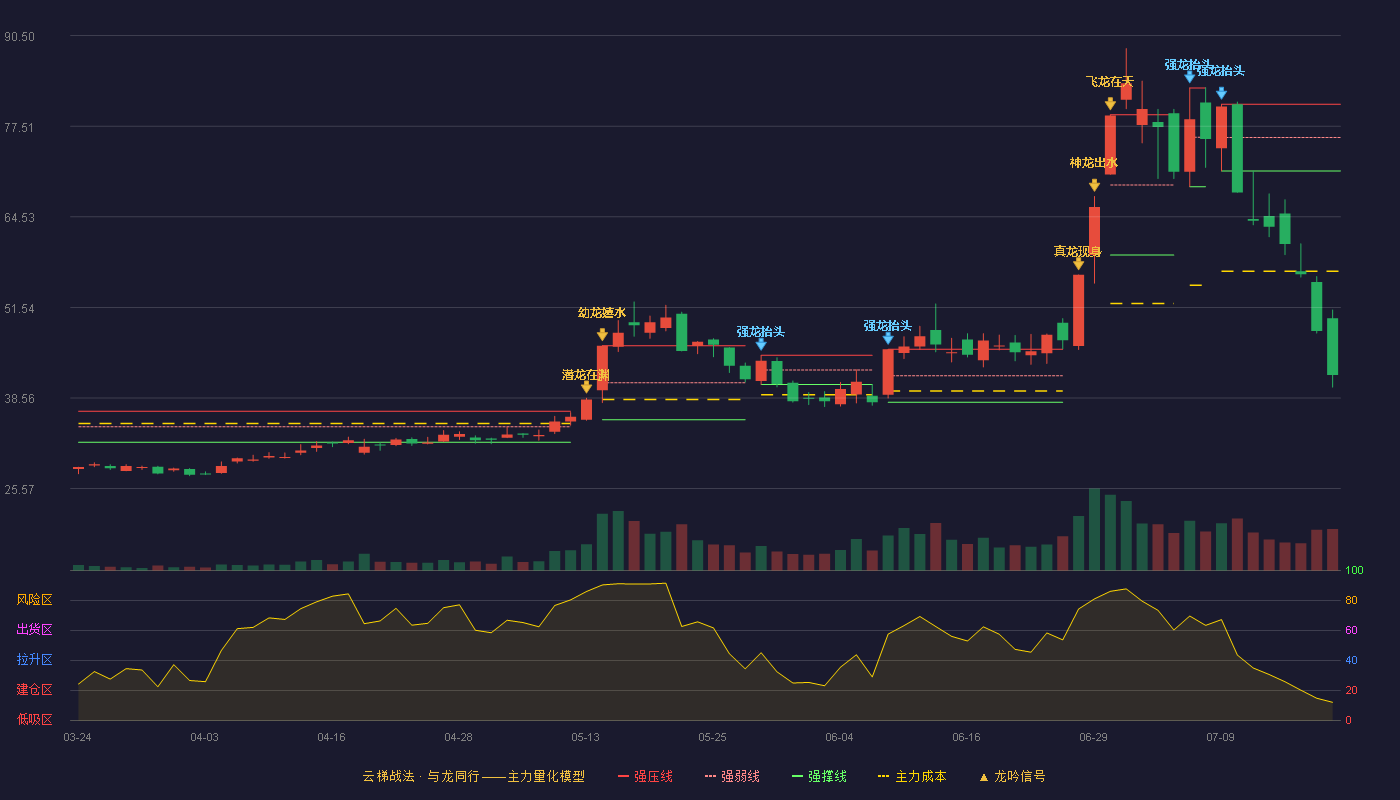Click the 建仓区 zone label
Screen dimensions: 1400x800
click(34, 690)
